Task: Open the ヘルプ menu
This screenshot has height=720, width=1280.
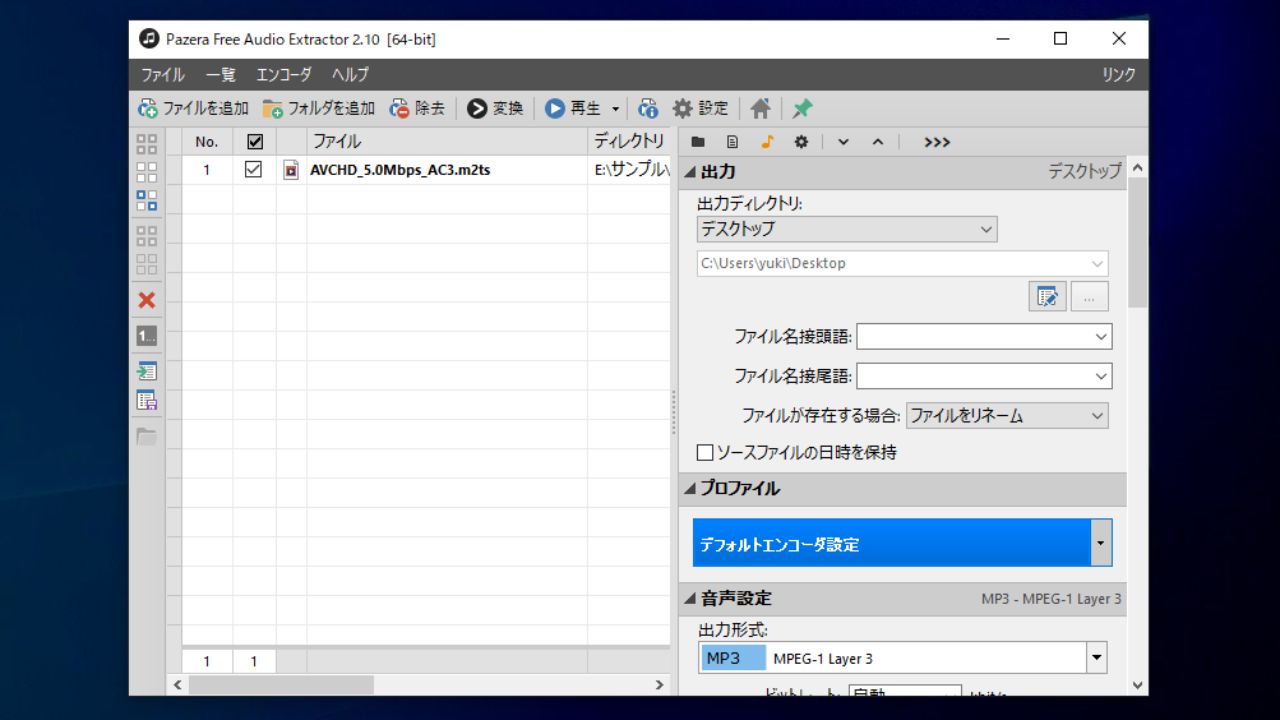Action: pyautogui.click(x=351, y=75)
